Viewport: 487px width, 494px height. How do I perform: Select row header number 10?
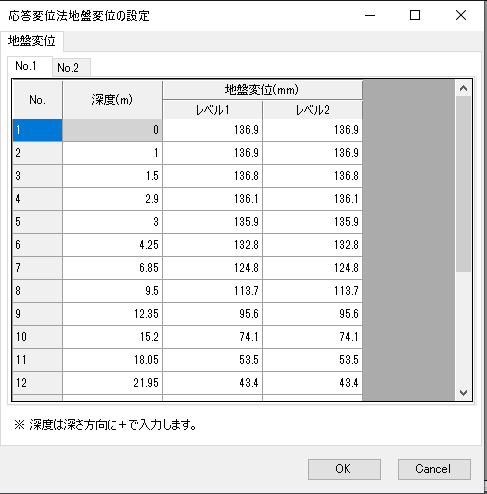tap(37, 337)
